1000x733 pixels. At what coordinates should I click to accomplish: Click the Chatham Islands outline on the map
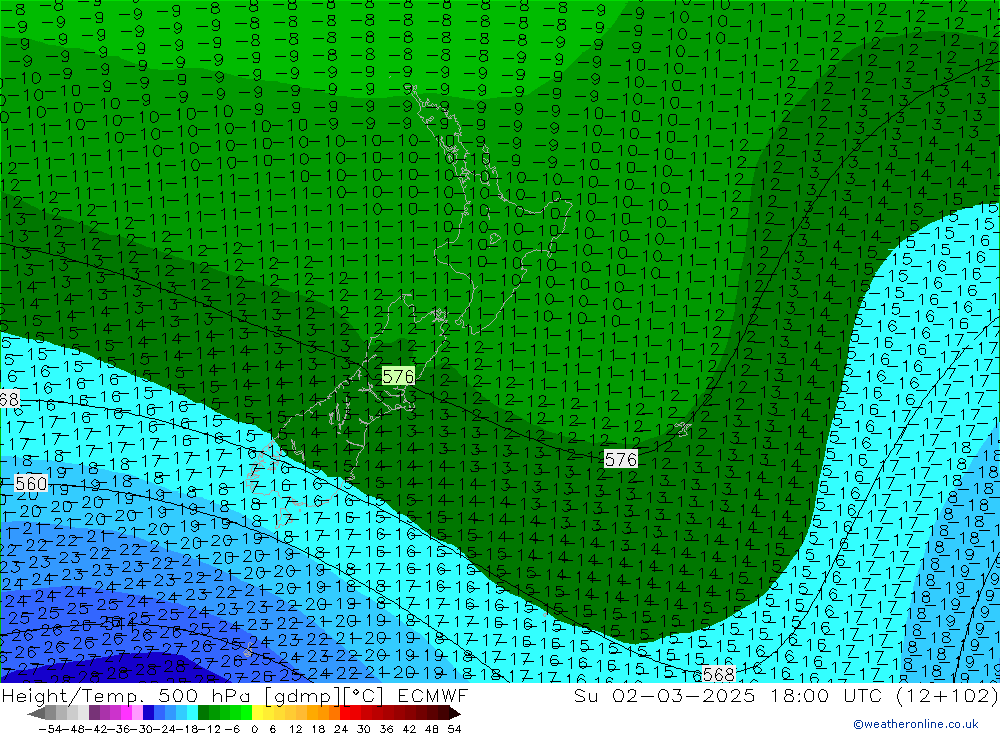coord(683,429)
